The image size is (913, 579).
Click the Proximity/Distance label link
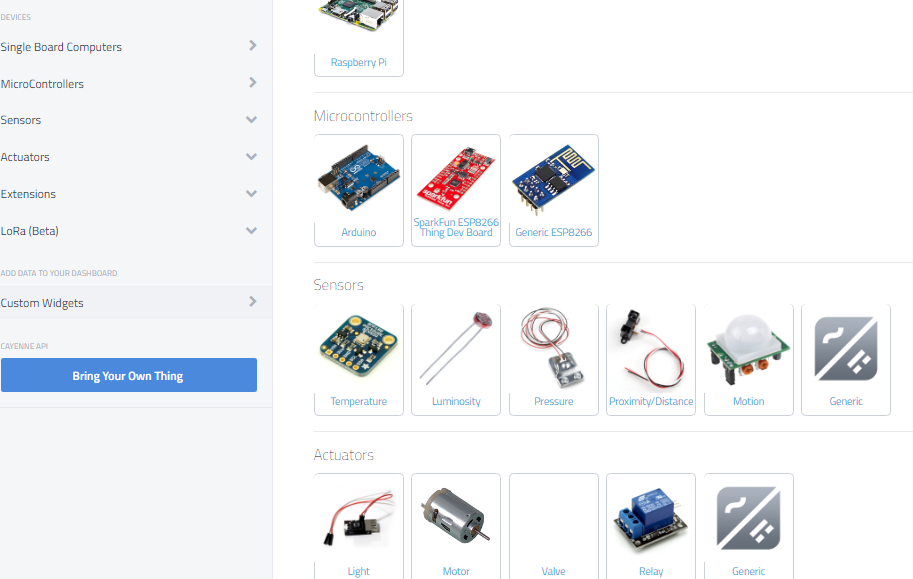651,401
